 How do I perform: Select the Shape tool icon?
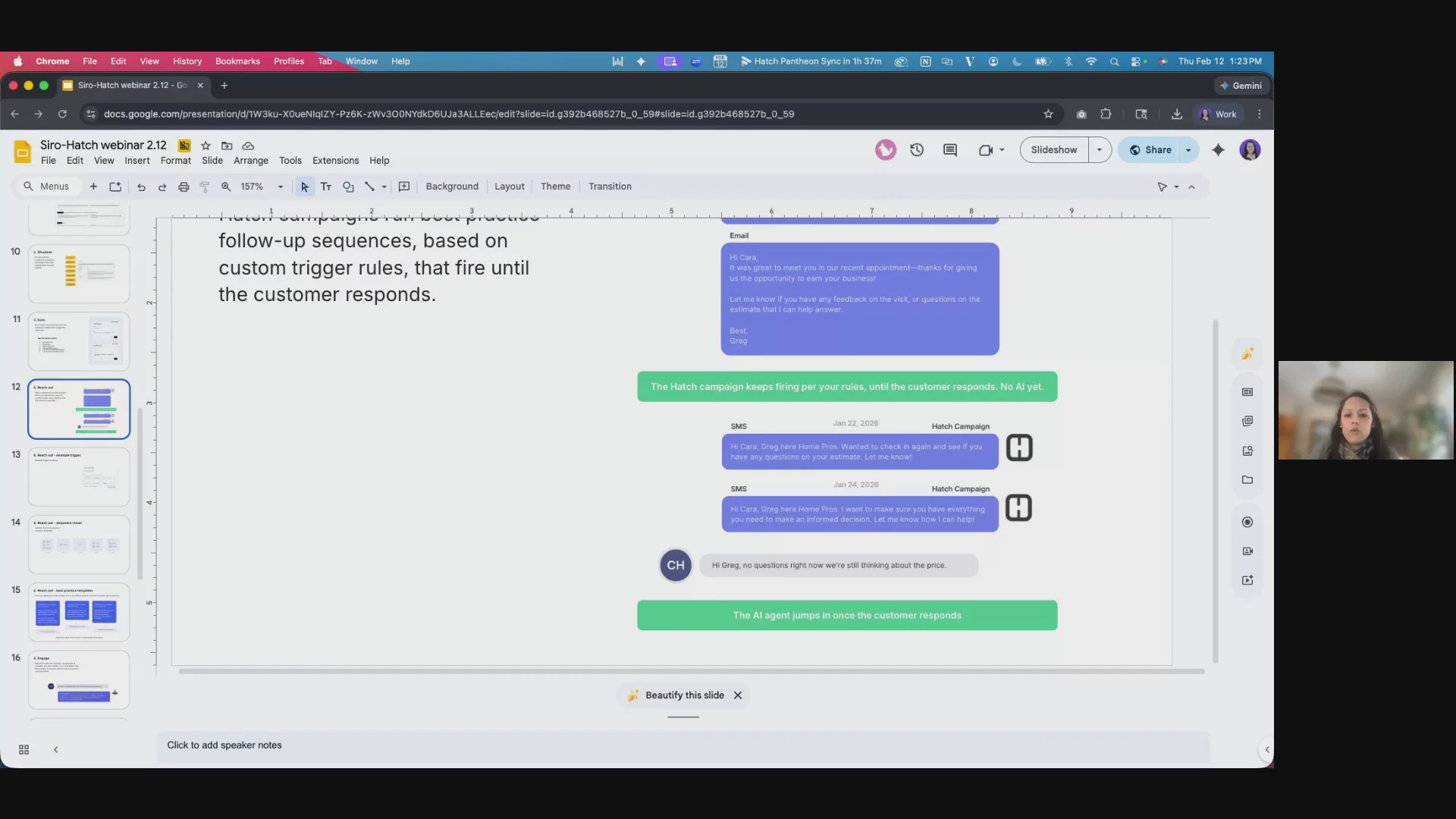(x=348, y=187)
